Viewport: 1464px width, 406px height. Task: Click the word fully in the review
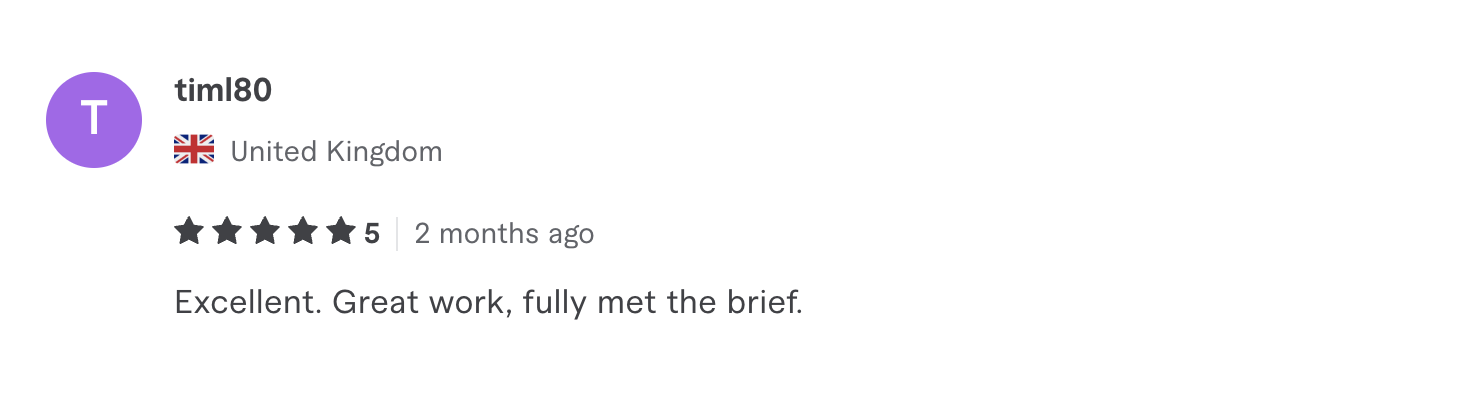click(557, 303)
